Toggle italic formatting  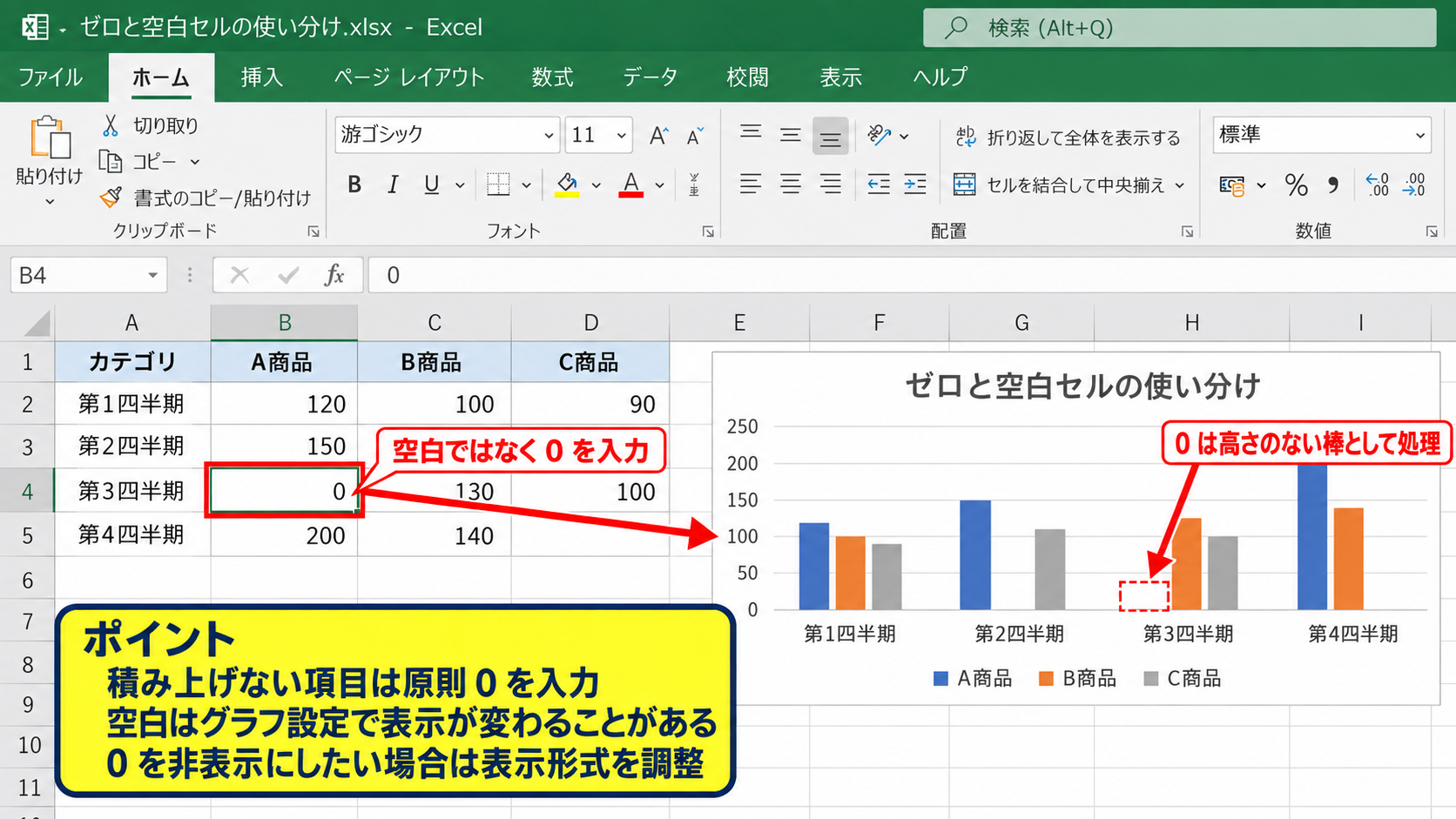click(x=393, y=185)
